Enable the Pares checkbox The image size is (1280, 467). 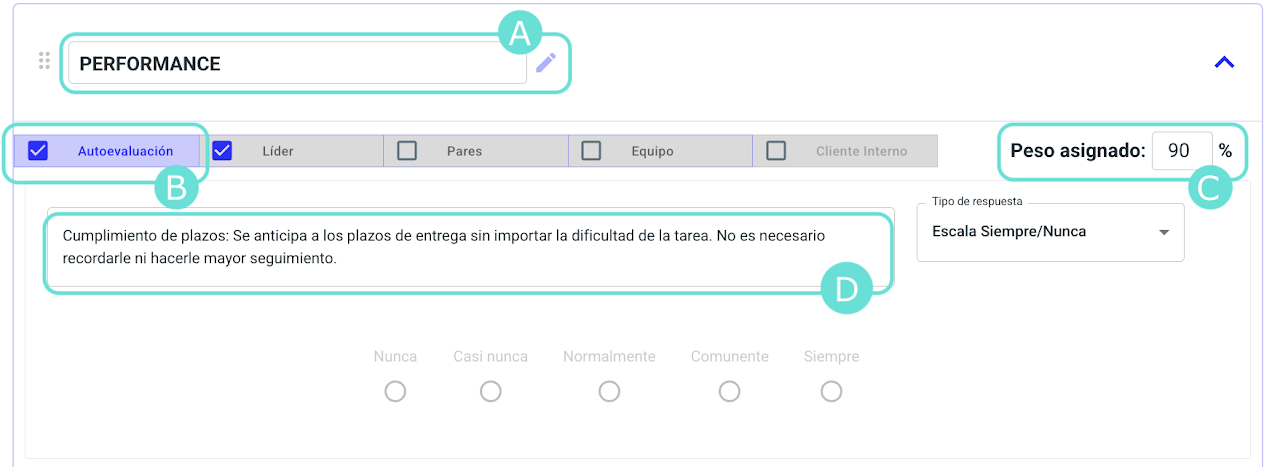pyautogui.click(x=407, y=151)
